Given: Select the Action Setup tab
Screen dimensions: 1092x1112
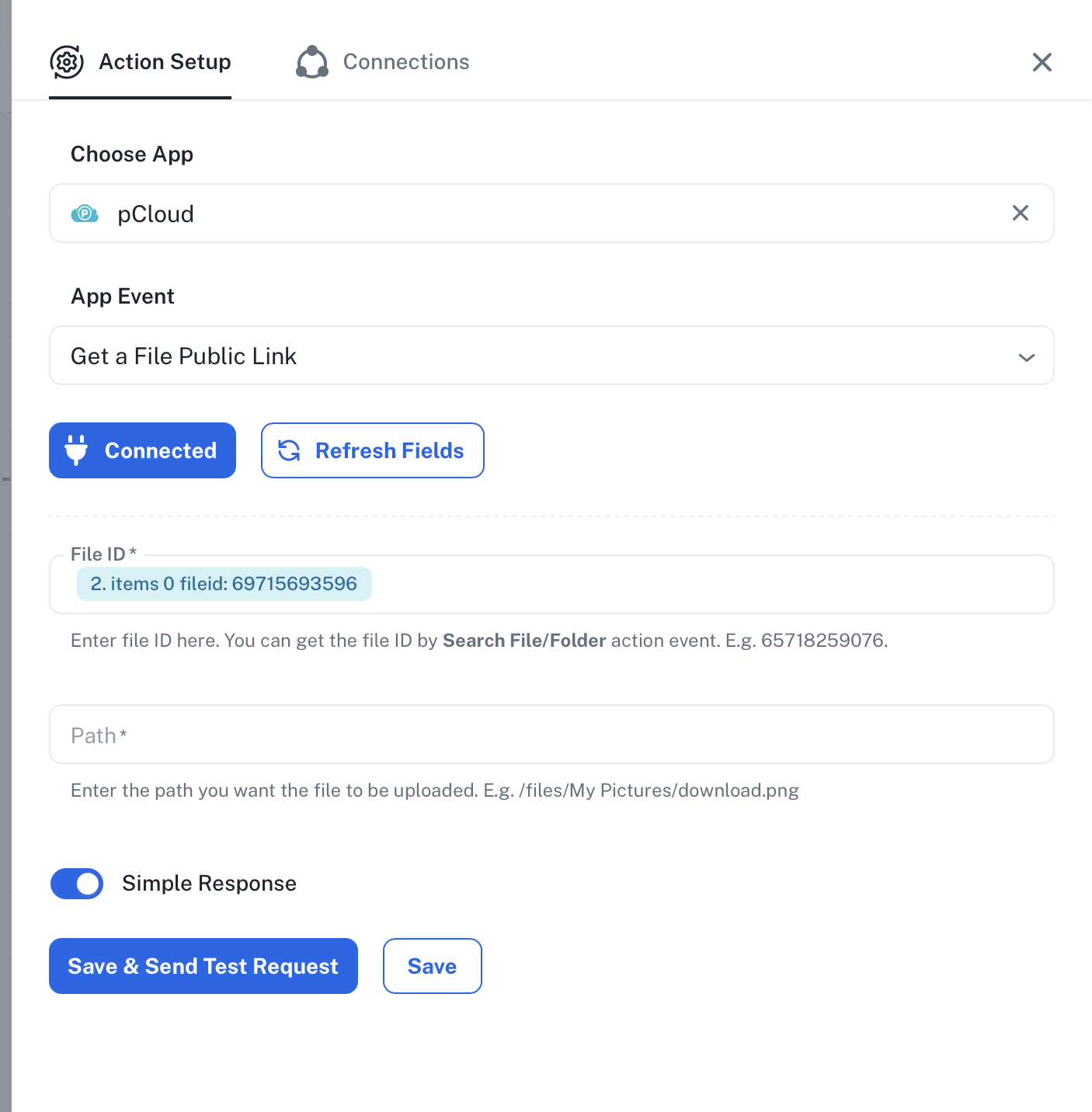Looking at the screenshot, I should (165, 62).
